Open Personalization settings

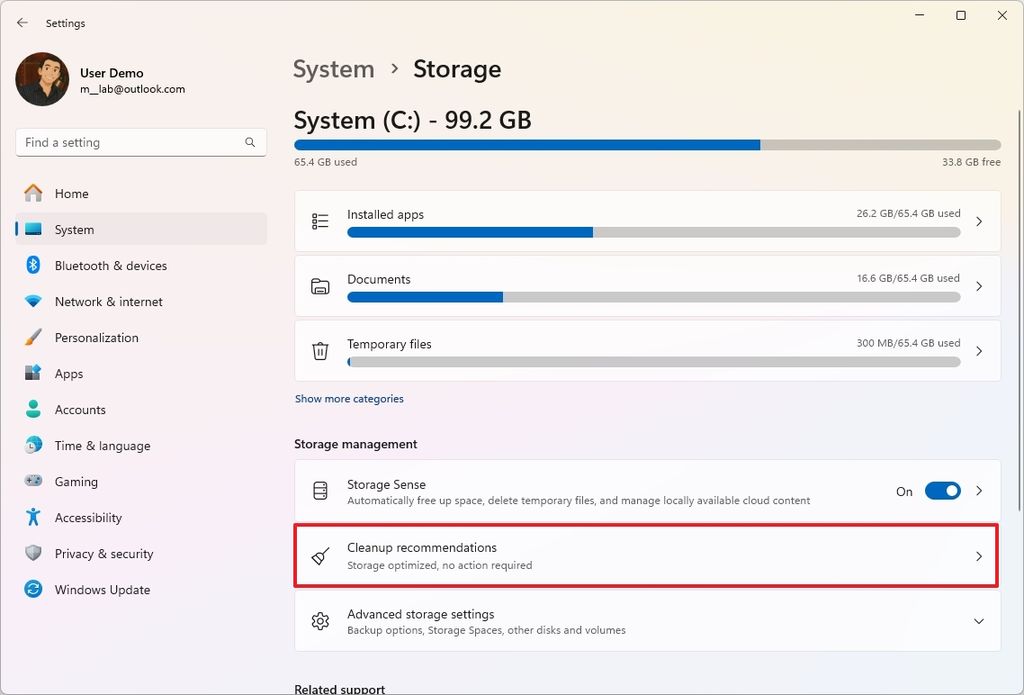click(141, 337)
